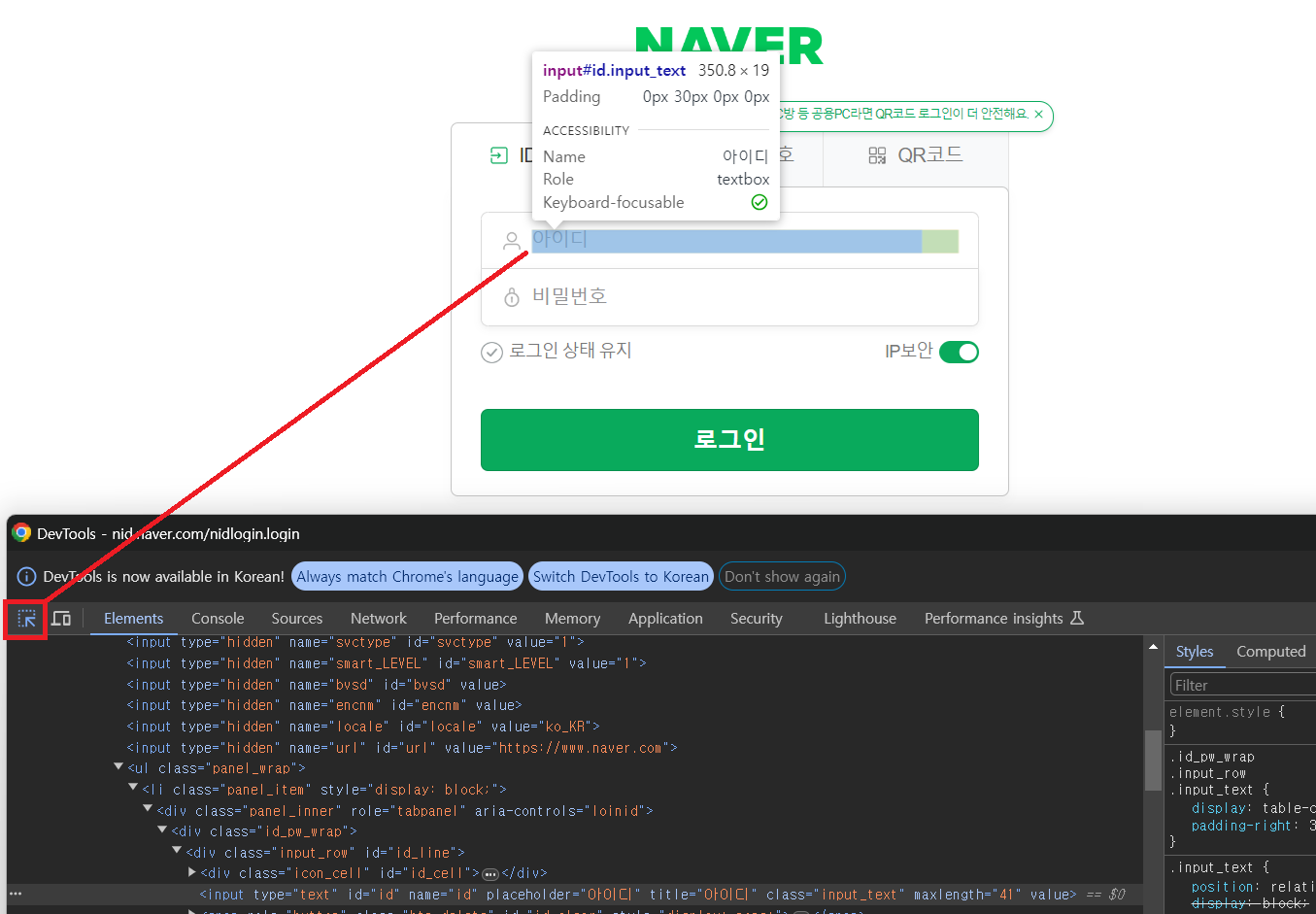
Task: Click the 아이디 input field
Action: [745, 241]
